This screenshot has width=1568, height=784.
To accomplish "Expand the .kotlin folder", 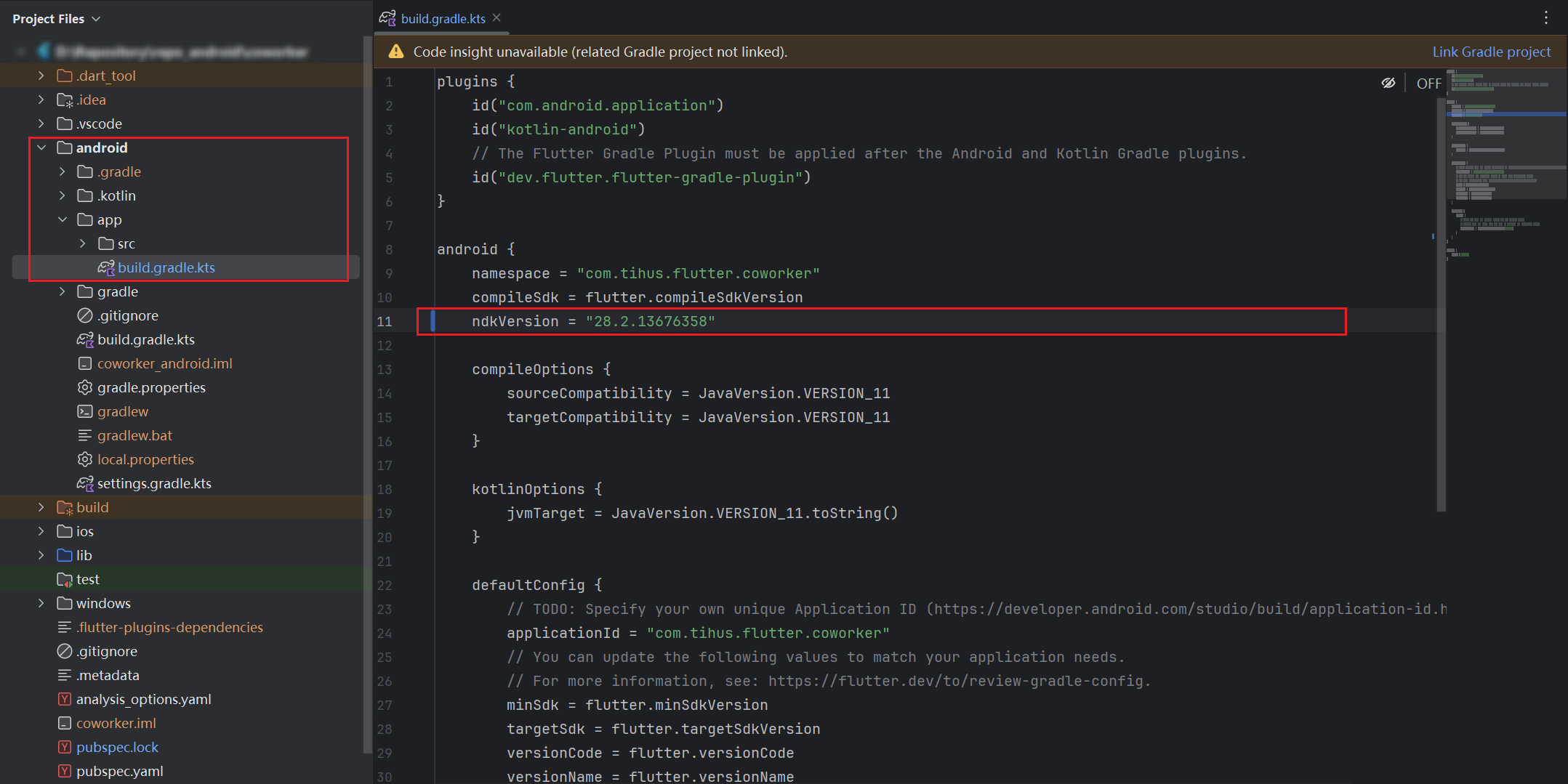I will point(63,195).
